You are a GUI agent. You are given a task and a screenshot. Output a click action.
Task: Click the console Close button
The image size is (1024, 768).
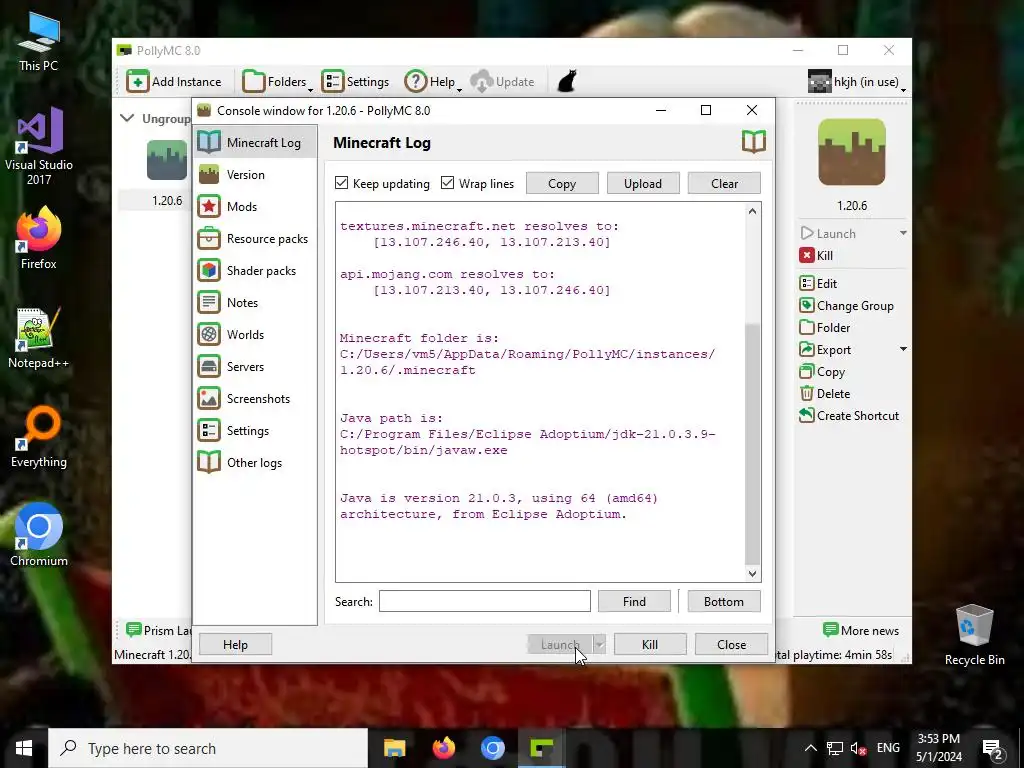731,645
